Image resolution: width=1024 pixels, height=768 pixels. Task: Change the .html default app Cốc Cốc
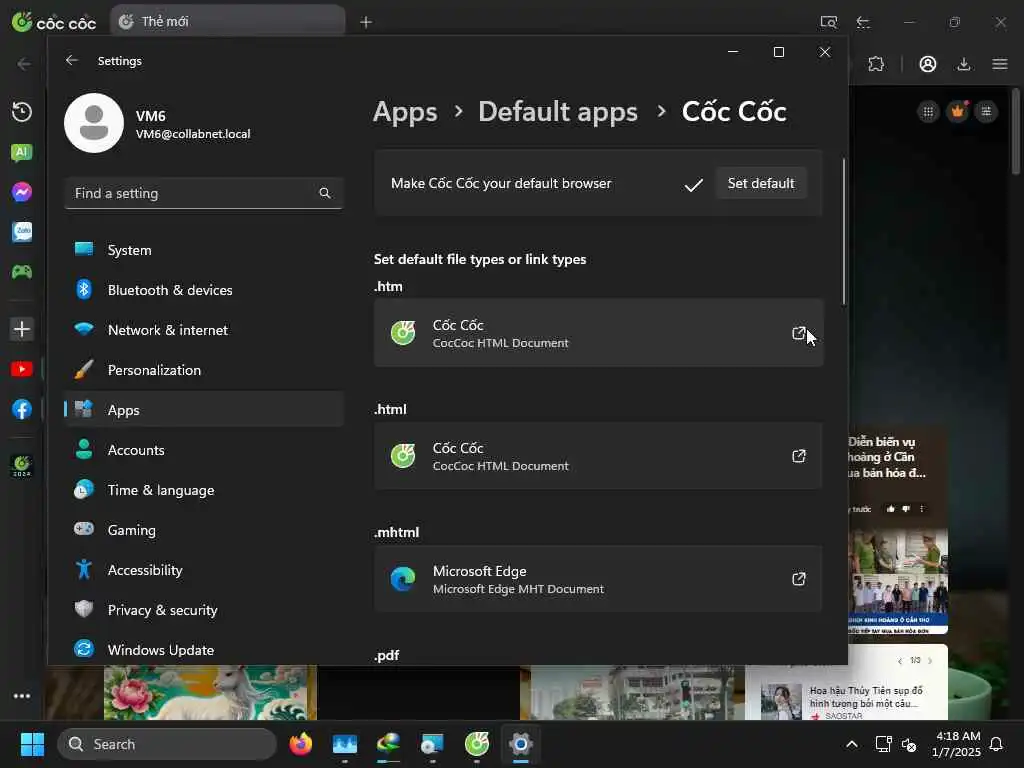[x=598, y=456]
